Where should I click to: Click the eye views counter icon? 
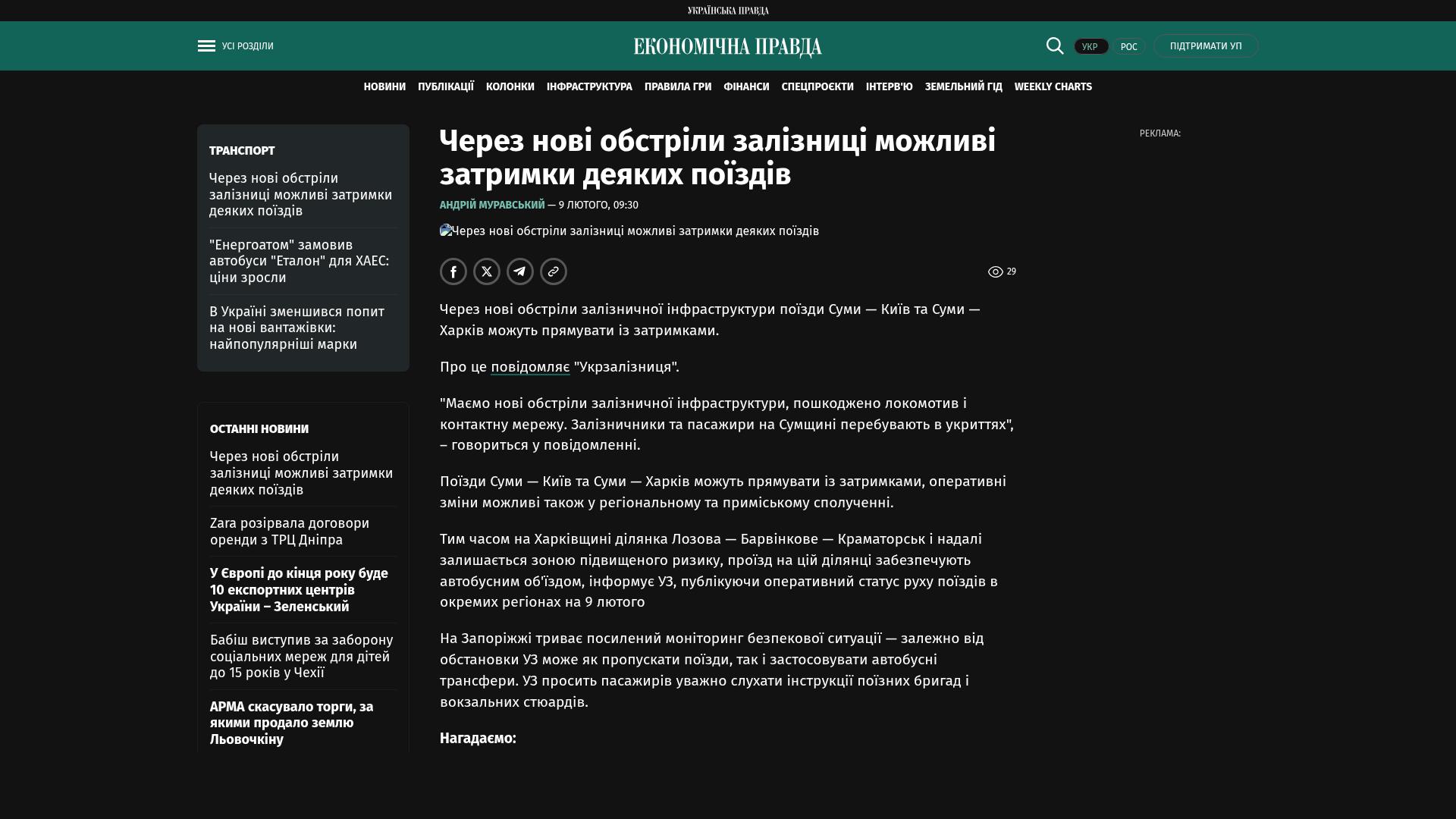click(x=995, y=271)
